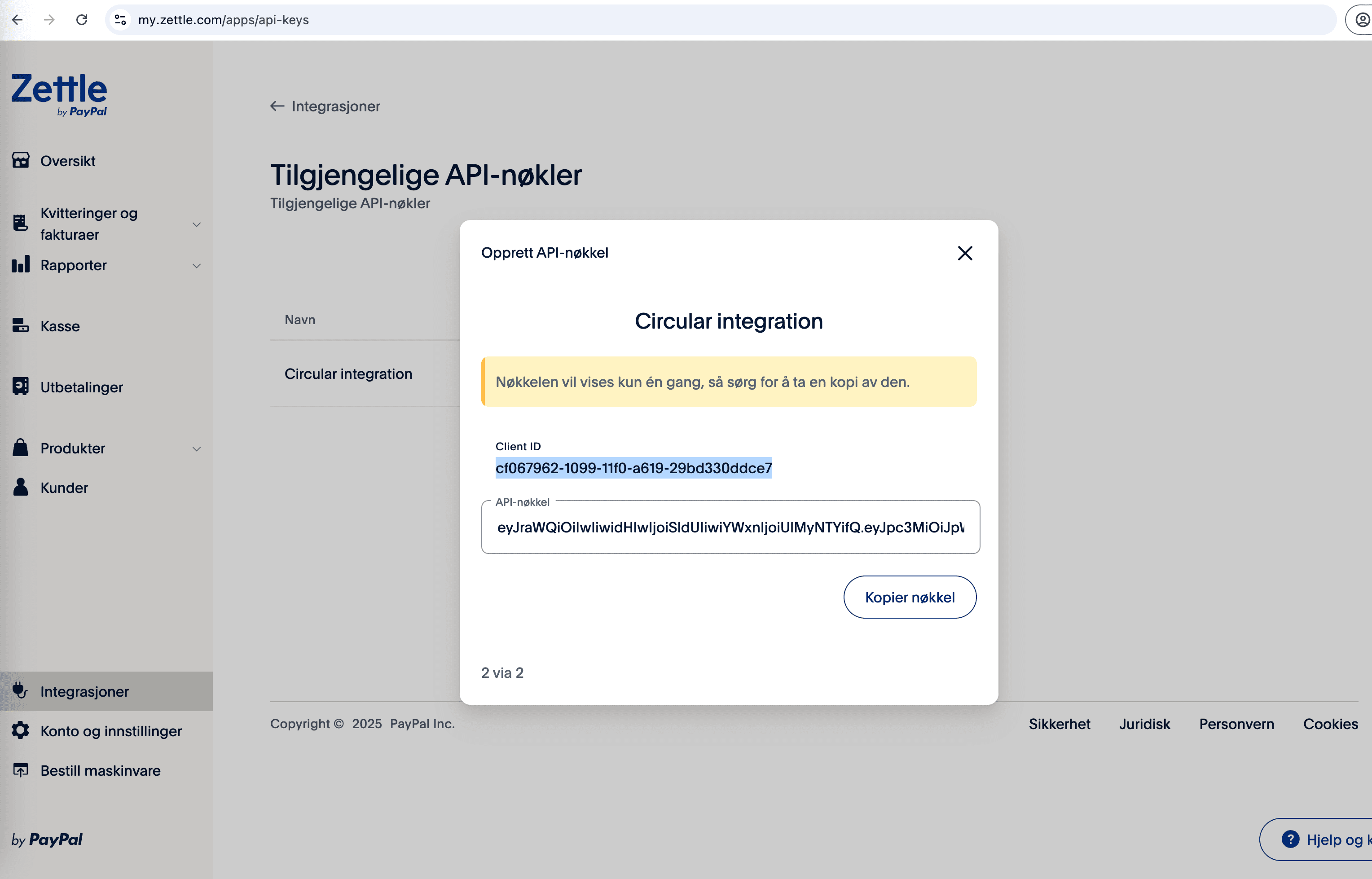Viewport: 1372px width, 879px height.
Task: Click the browser site information icon
Action: click(120, 20)
